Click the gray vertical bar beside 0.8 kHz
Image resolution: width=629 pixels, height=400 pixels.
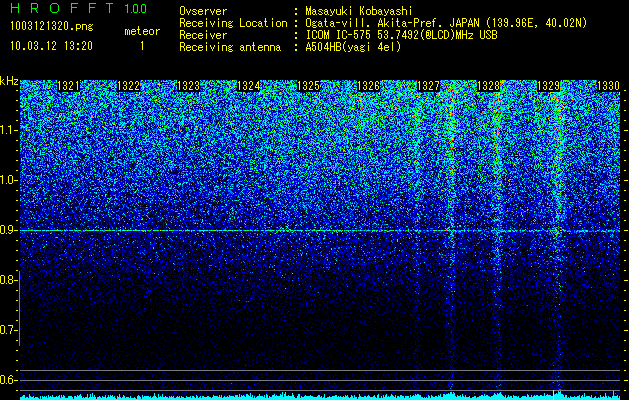tap(19, 308)
